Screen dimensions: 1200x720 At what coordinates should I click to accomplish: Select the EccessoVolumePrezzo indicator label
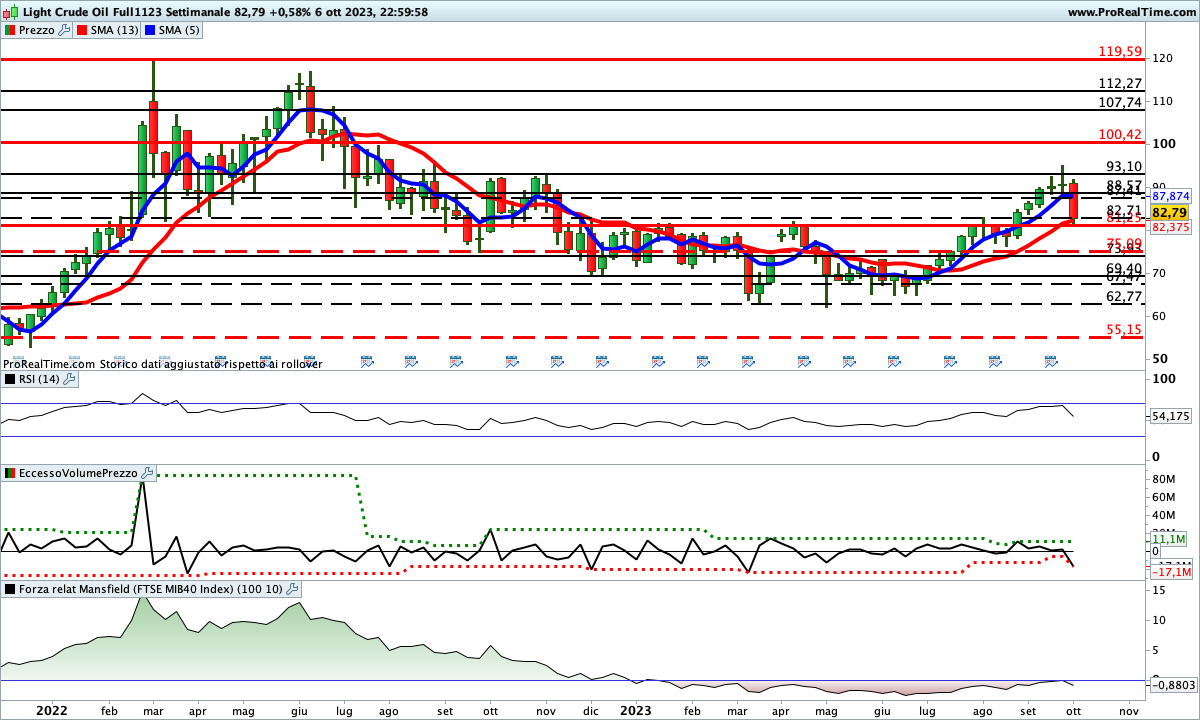79,473
